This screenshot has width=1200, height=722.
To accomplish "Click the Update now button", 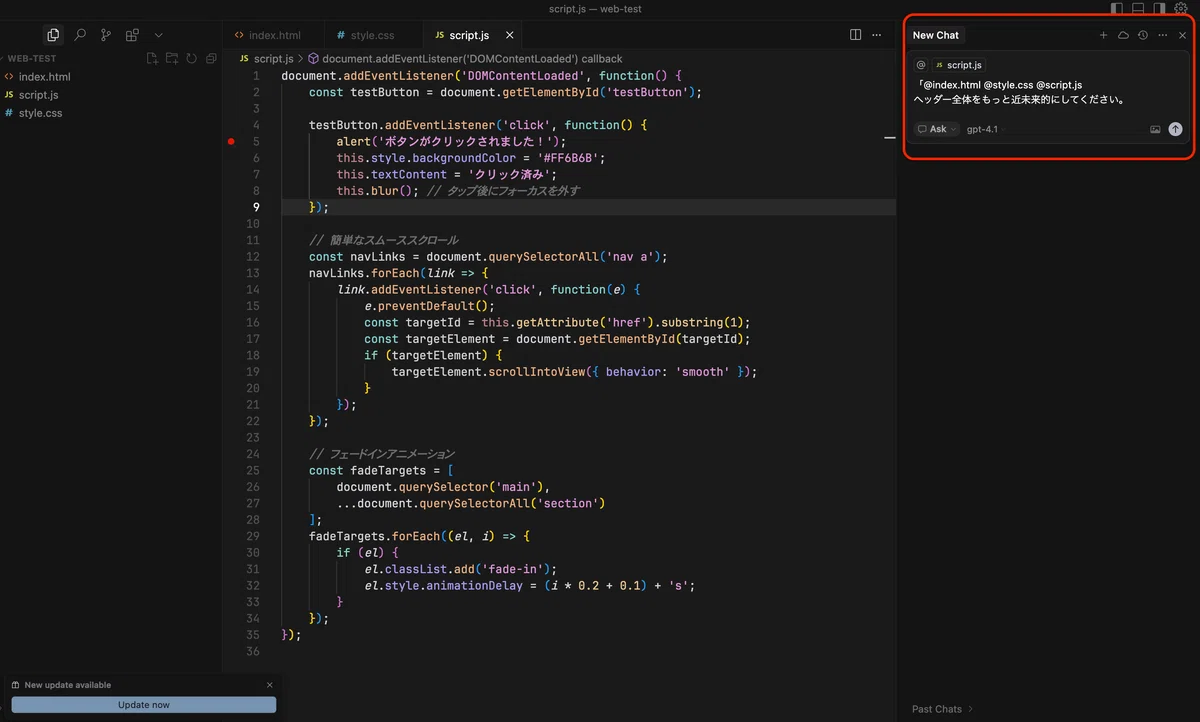I will 144,705.
